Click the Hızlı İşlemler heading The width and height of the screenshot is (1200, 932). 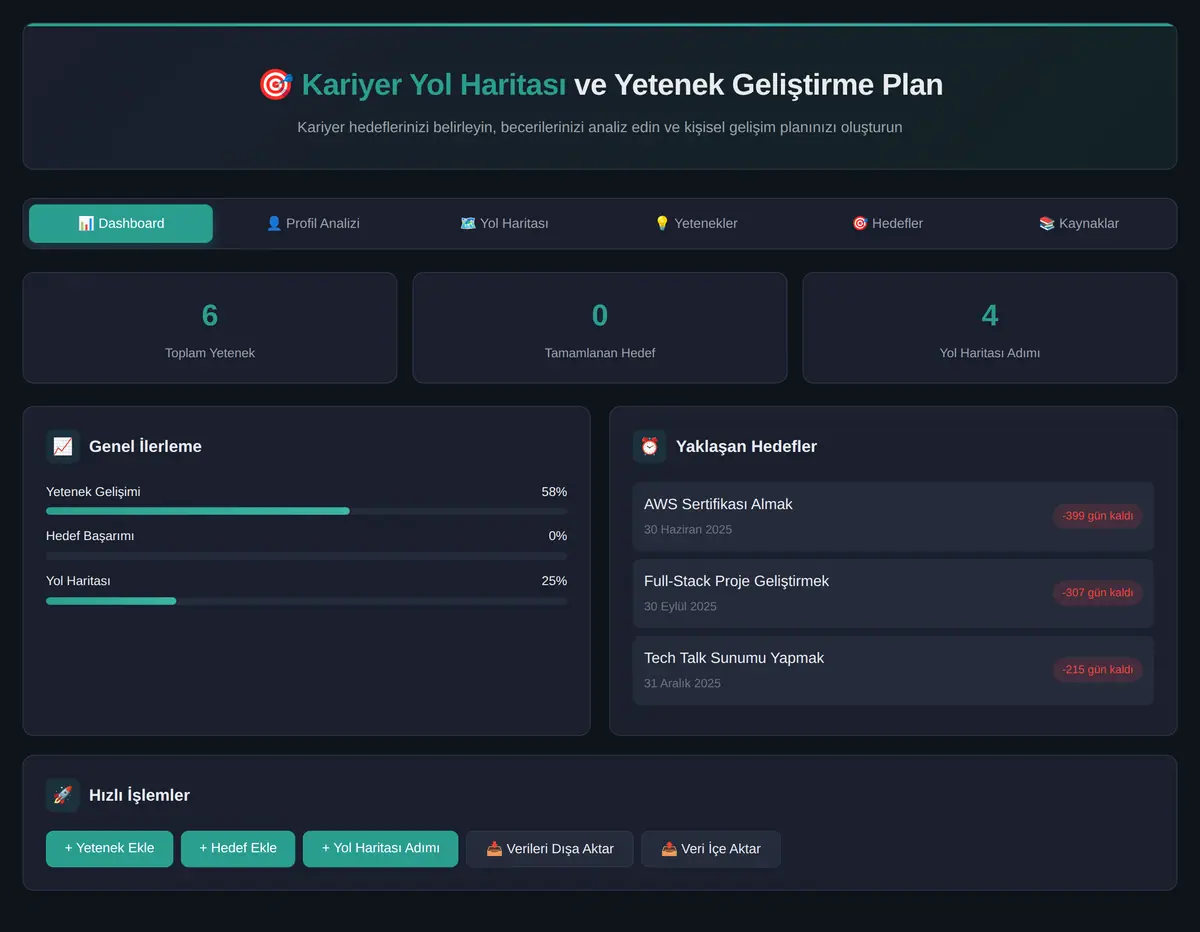(139, 796)
